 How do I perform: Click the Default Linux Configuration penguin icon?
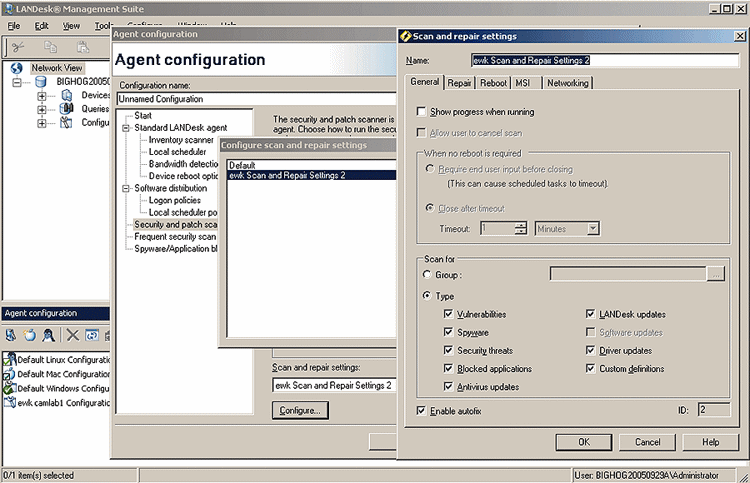coord(10,359)
